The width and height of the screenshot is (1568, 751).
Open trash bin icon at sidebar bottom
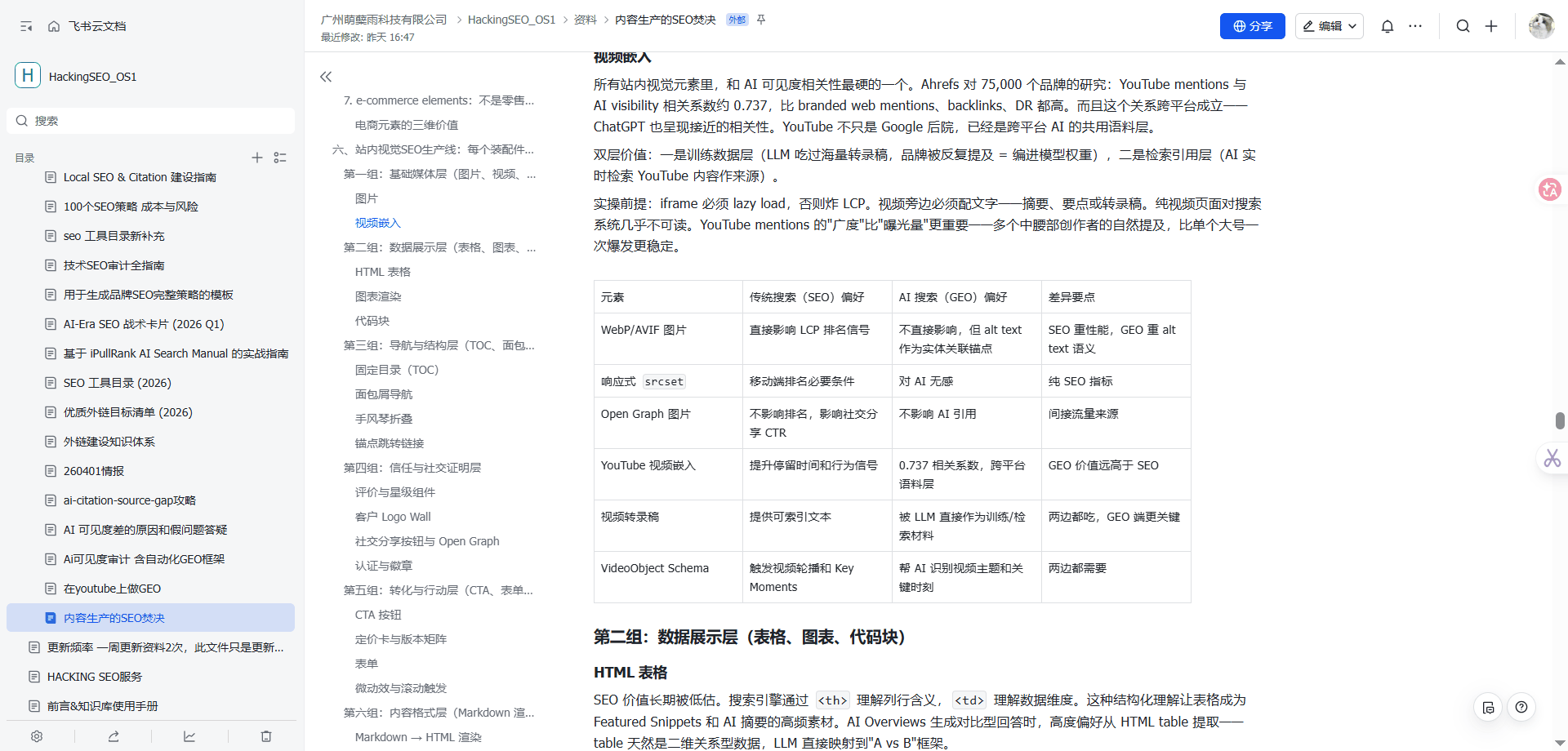[x=266, y=736]
